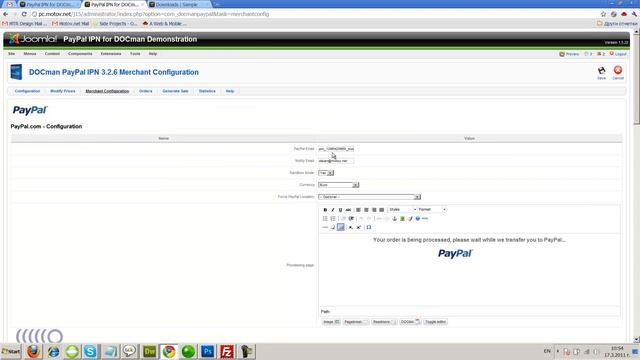Open the Currency dropdown

pyautogui.click(x=338, y=185)
